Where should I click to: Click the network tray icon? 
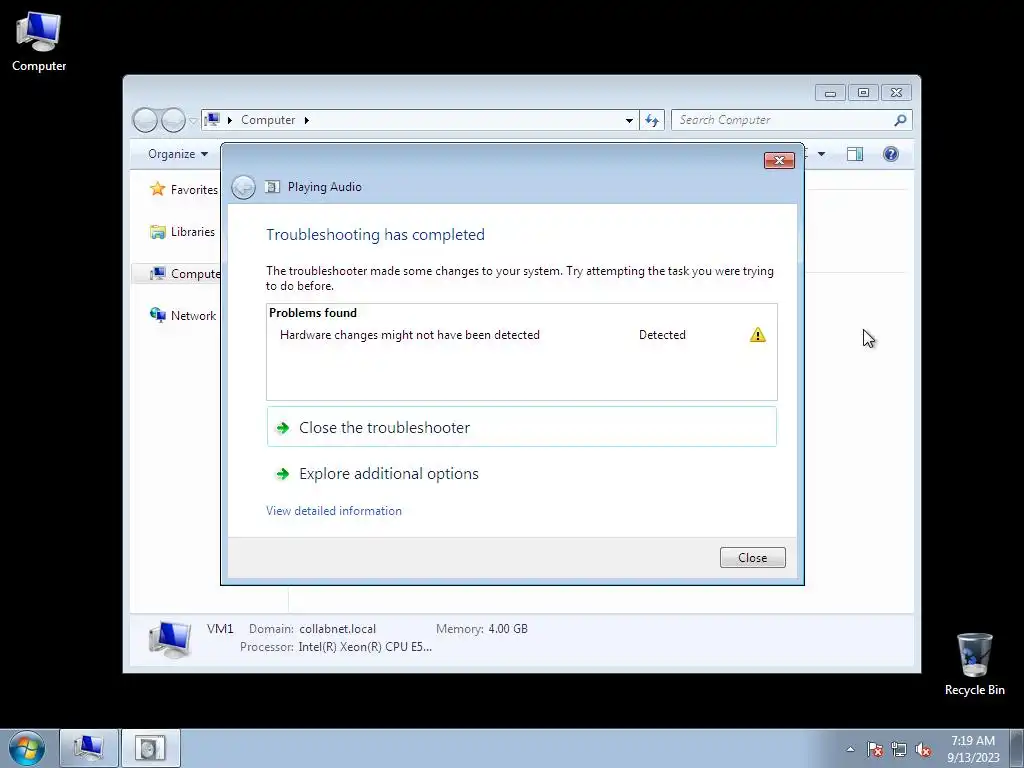899,749
